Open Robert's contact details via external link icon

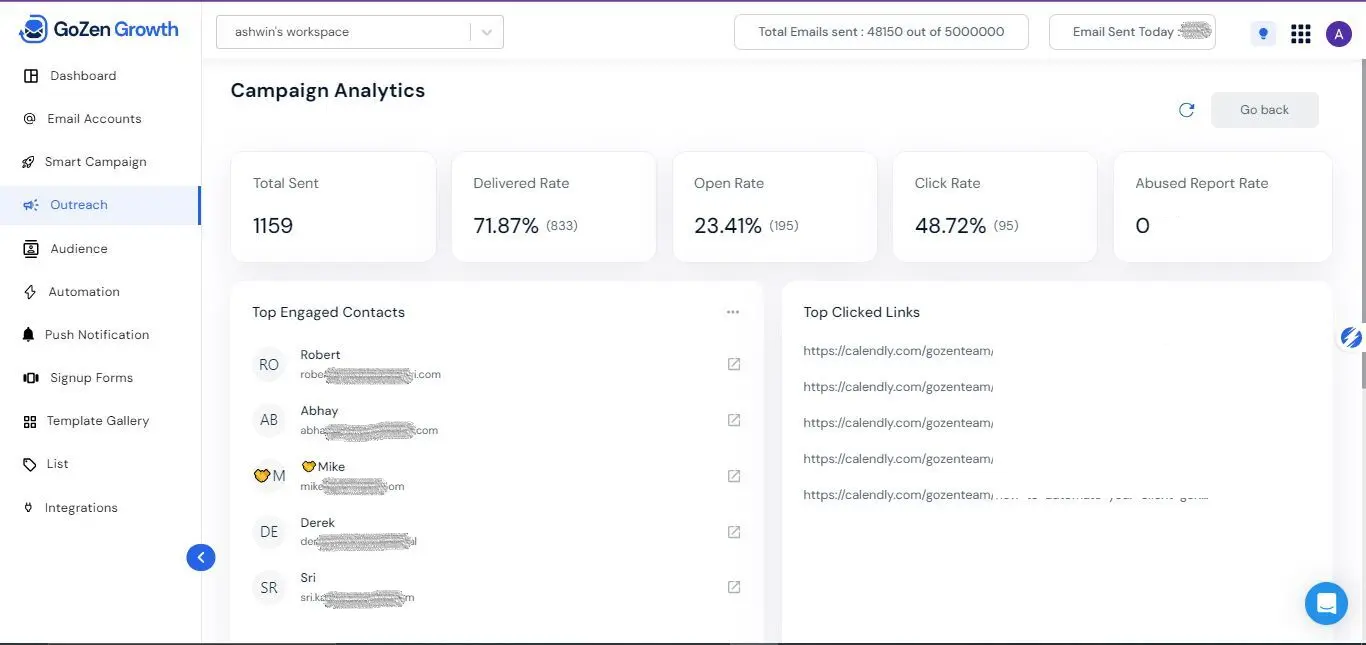pyautogui.click(x=734, y=364)
